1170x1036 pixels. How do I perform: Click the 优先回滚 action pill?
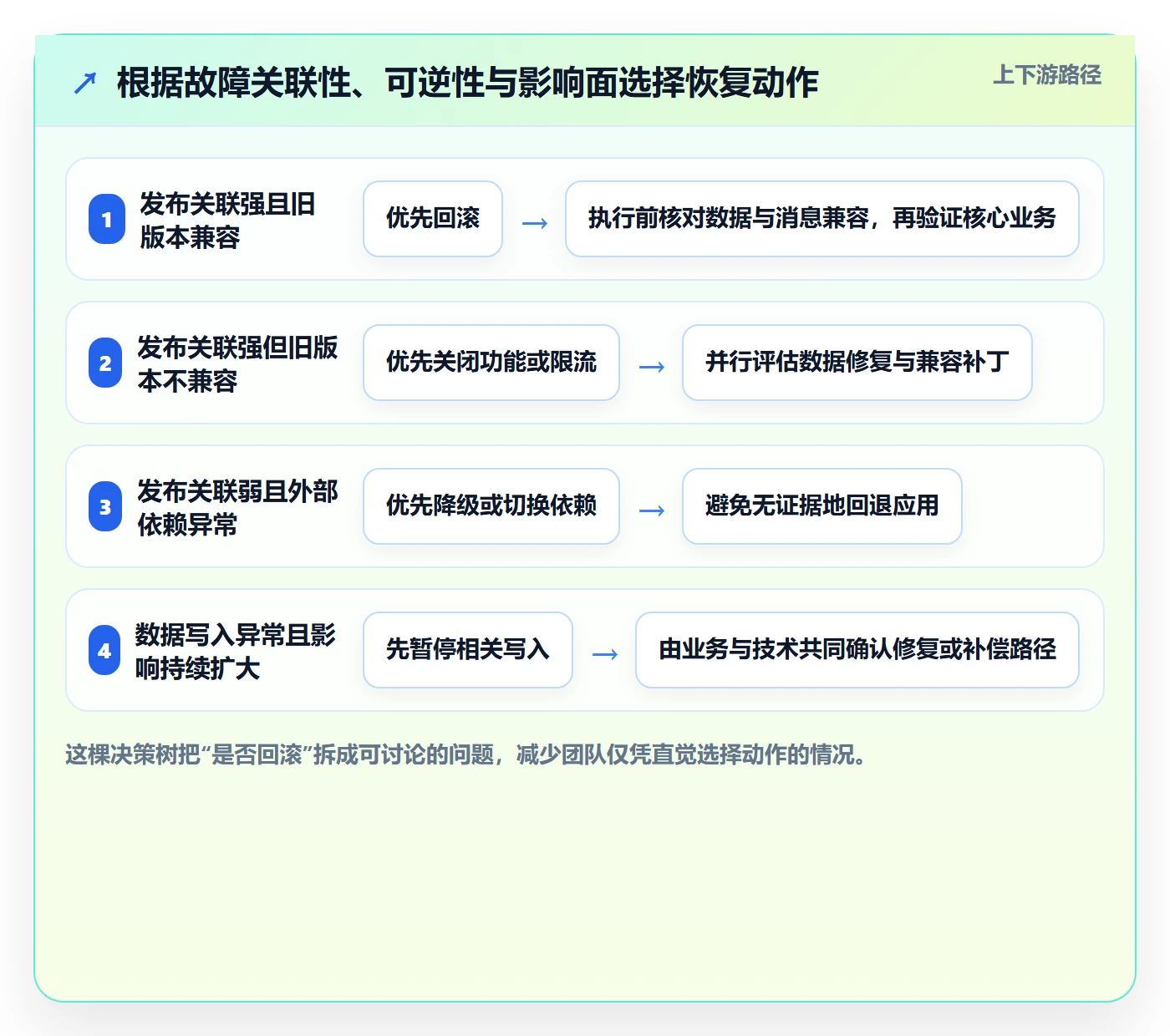coord(433,219)
